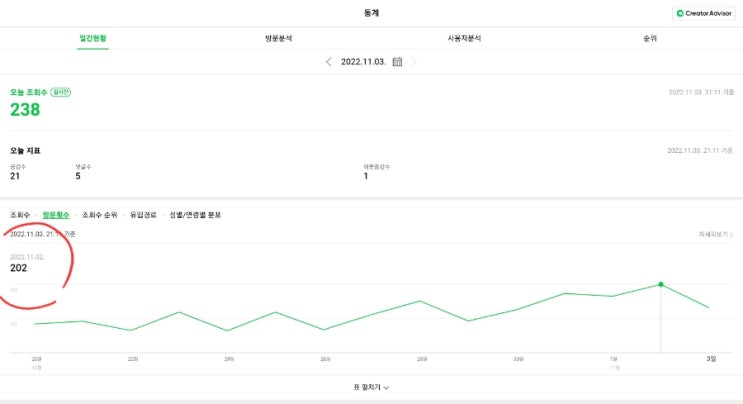Image resolution: width=743 pixels, height=404 pixels.
Task: Click the 공감수 value 21
Action: [15, 176]
